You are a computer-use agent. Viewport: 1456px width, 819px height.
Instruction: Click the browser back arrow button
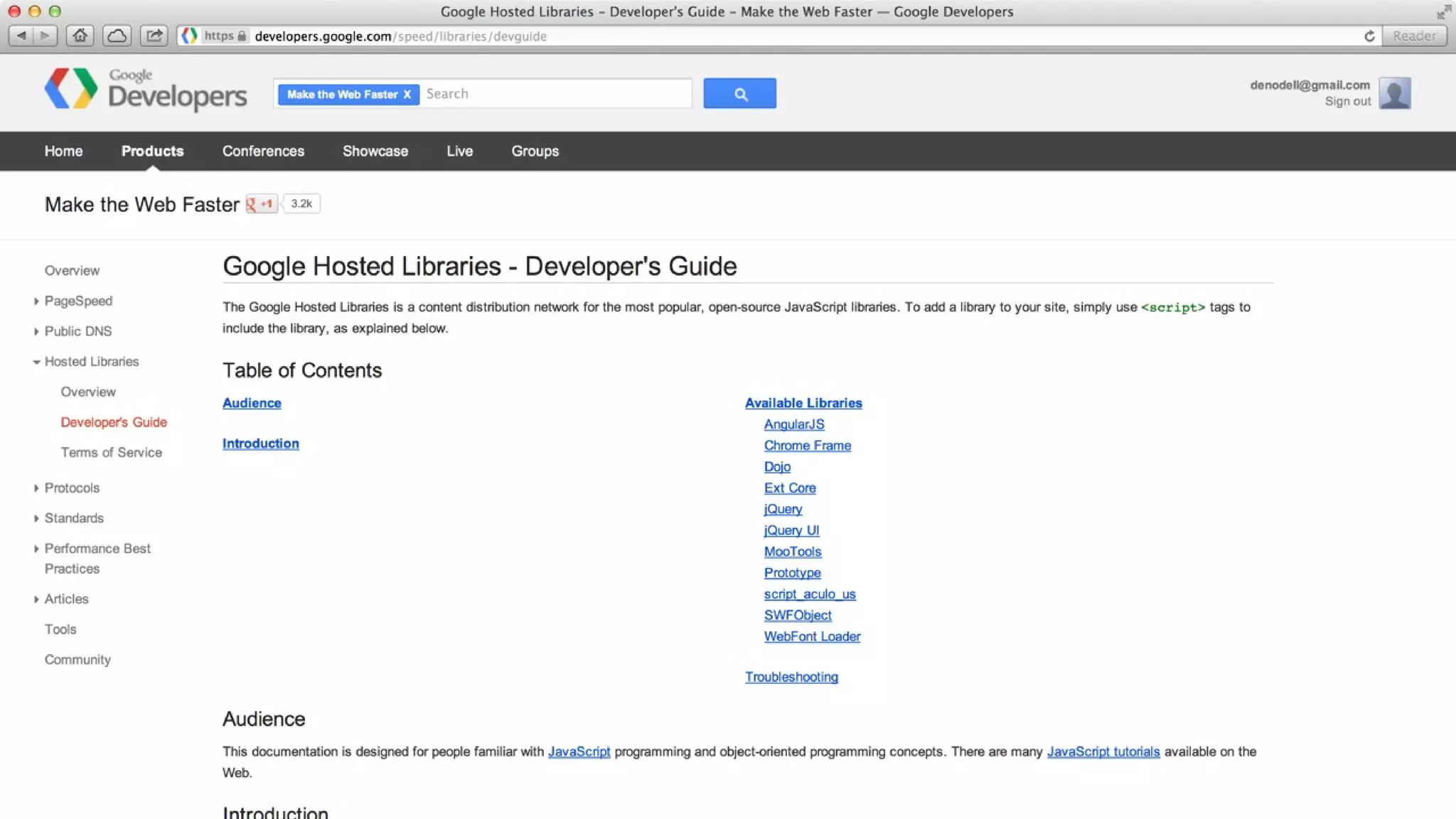[21, 36]
